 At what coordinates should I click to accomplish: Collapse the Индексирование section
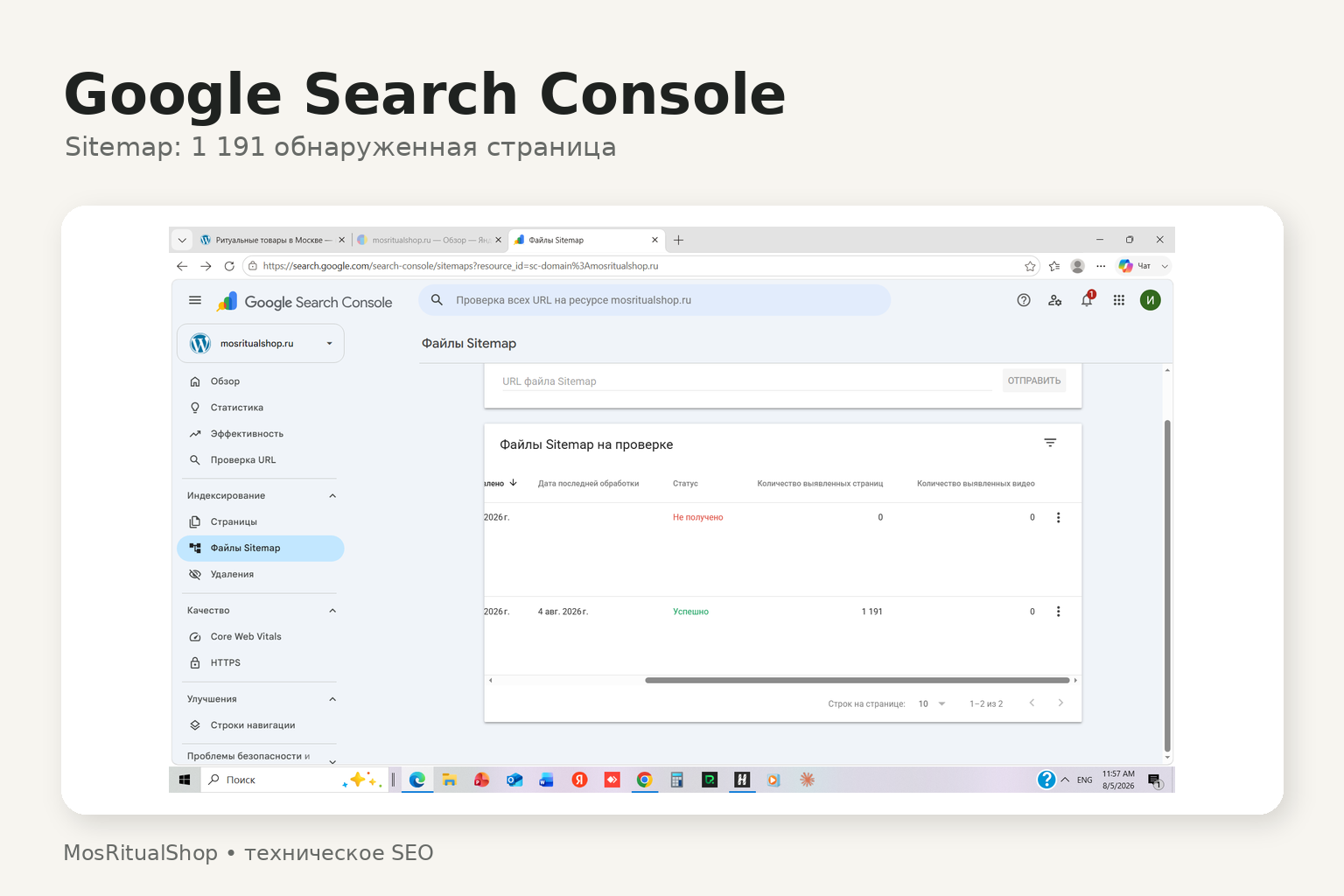click(332, 496)
